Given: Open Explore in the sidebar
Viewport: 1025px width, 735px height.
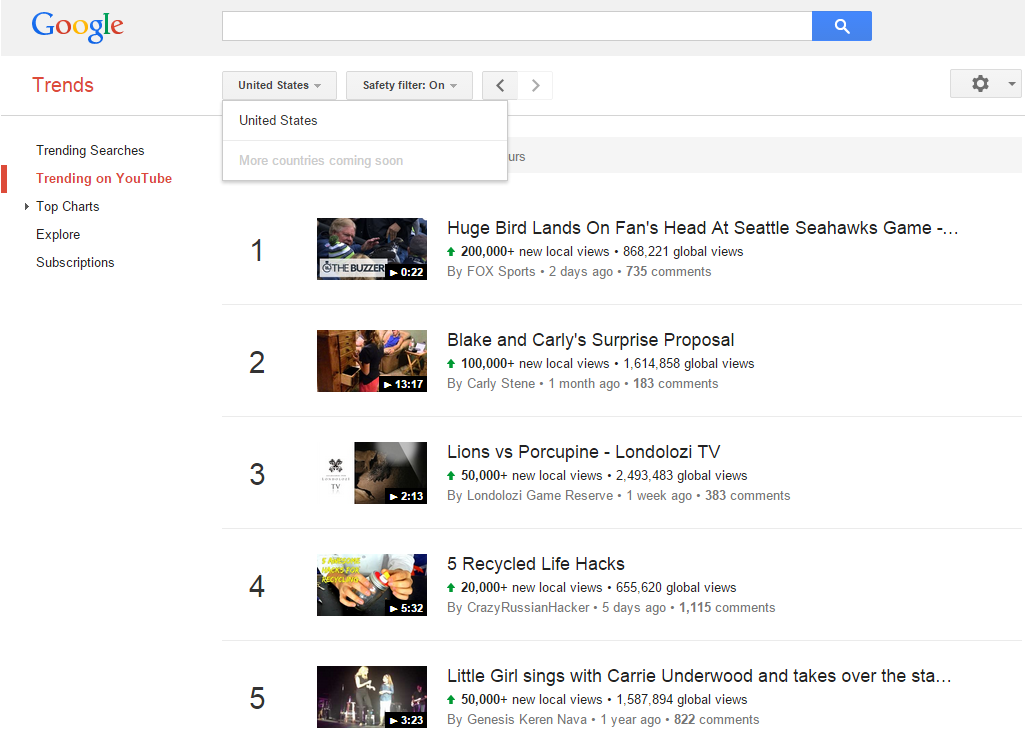Looking at the screenshot, I should (58, 235).
